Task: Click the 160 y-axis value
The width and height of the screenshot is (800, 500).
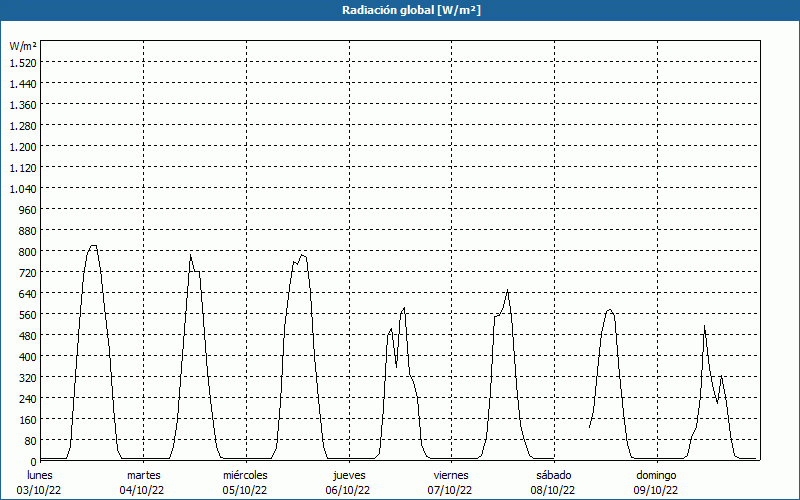Action: (x=27, y=419)
